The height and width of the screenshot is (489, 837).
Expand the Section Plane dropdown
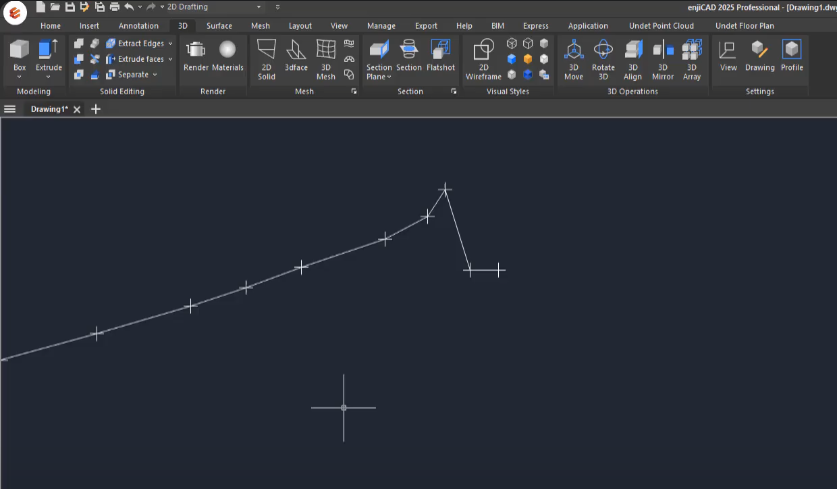(x=388, y=77)
